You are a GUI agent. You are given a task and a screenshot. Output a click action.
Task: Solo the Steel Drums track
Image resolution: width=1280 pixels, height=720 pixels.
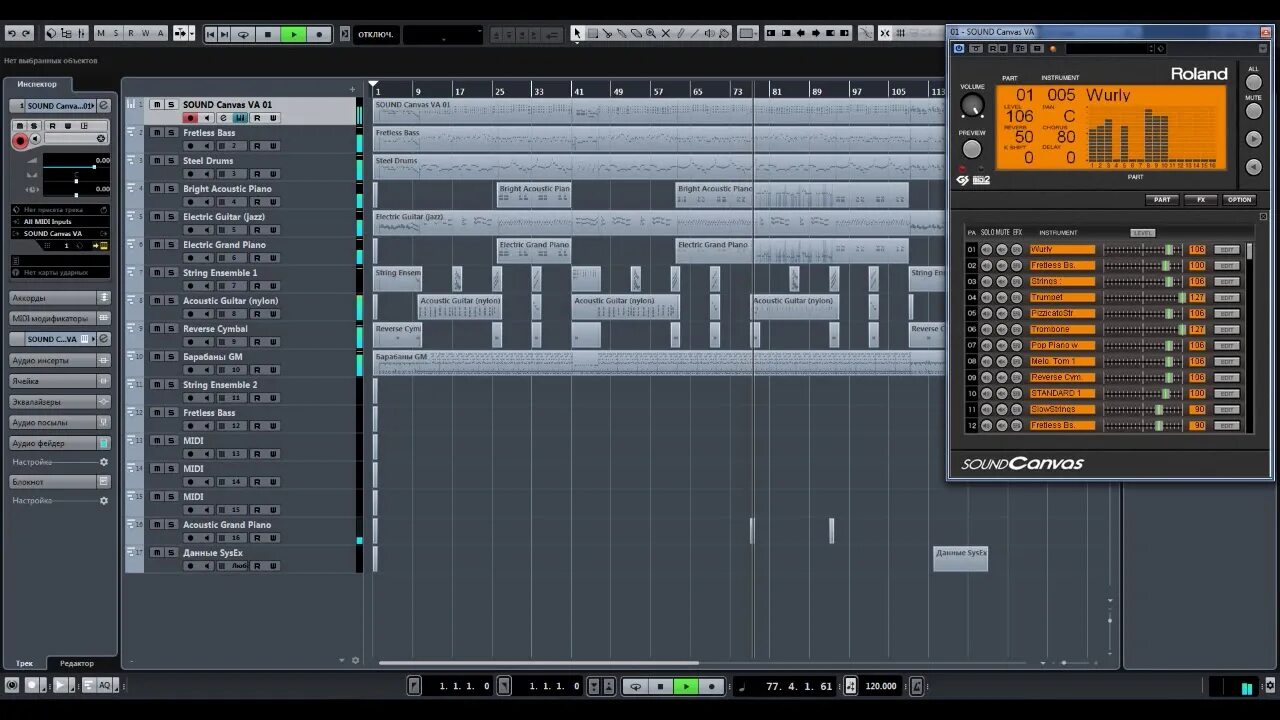[170, 160]
